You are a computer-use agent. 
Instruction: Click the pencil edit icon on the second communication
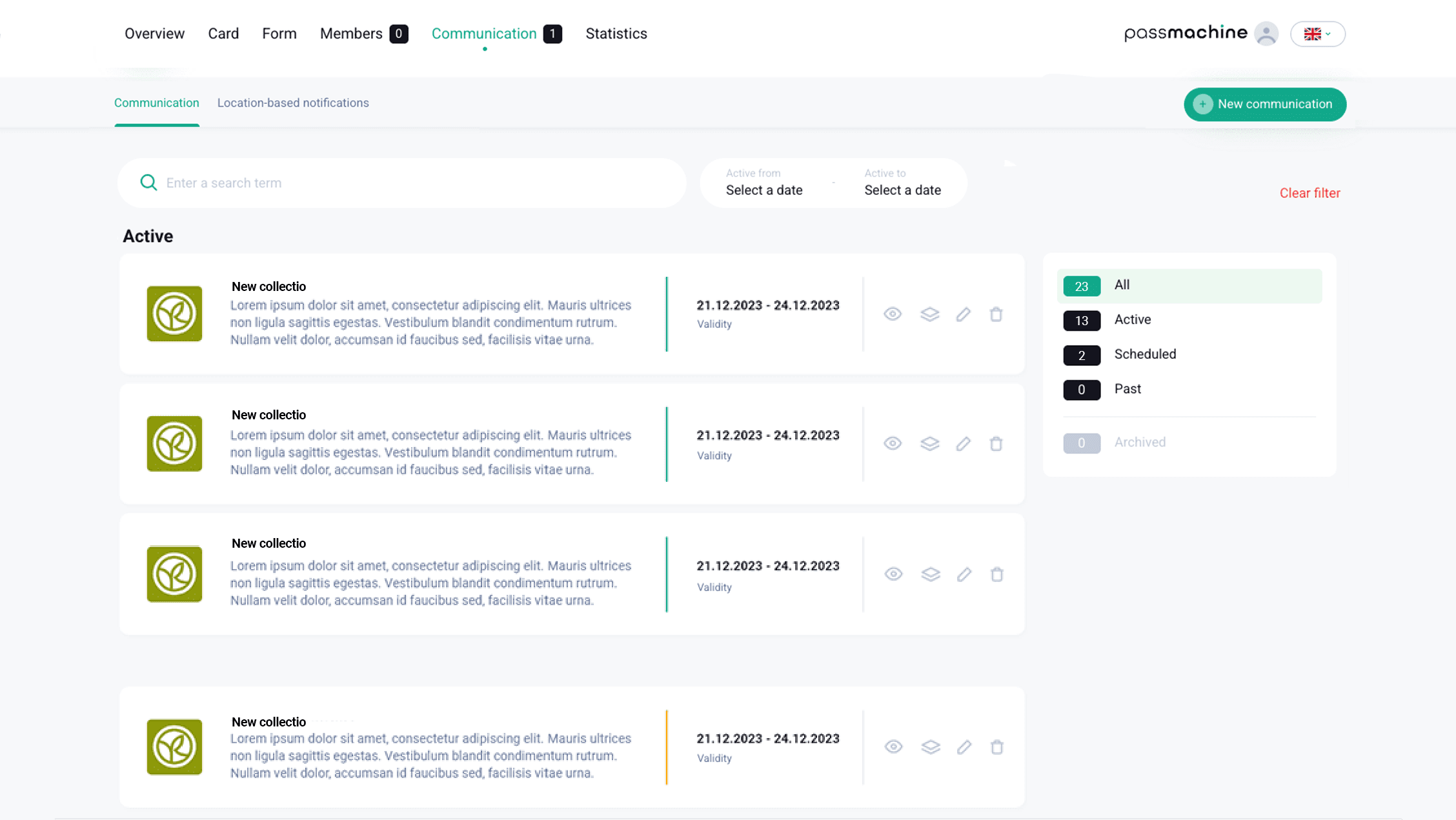pyautogui.click(x=963, y=444)
